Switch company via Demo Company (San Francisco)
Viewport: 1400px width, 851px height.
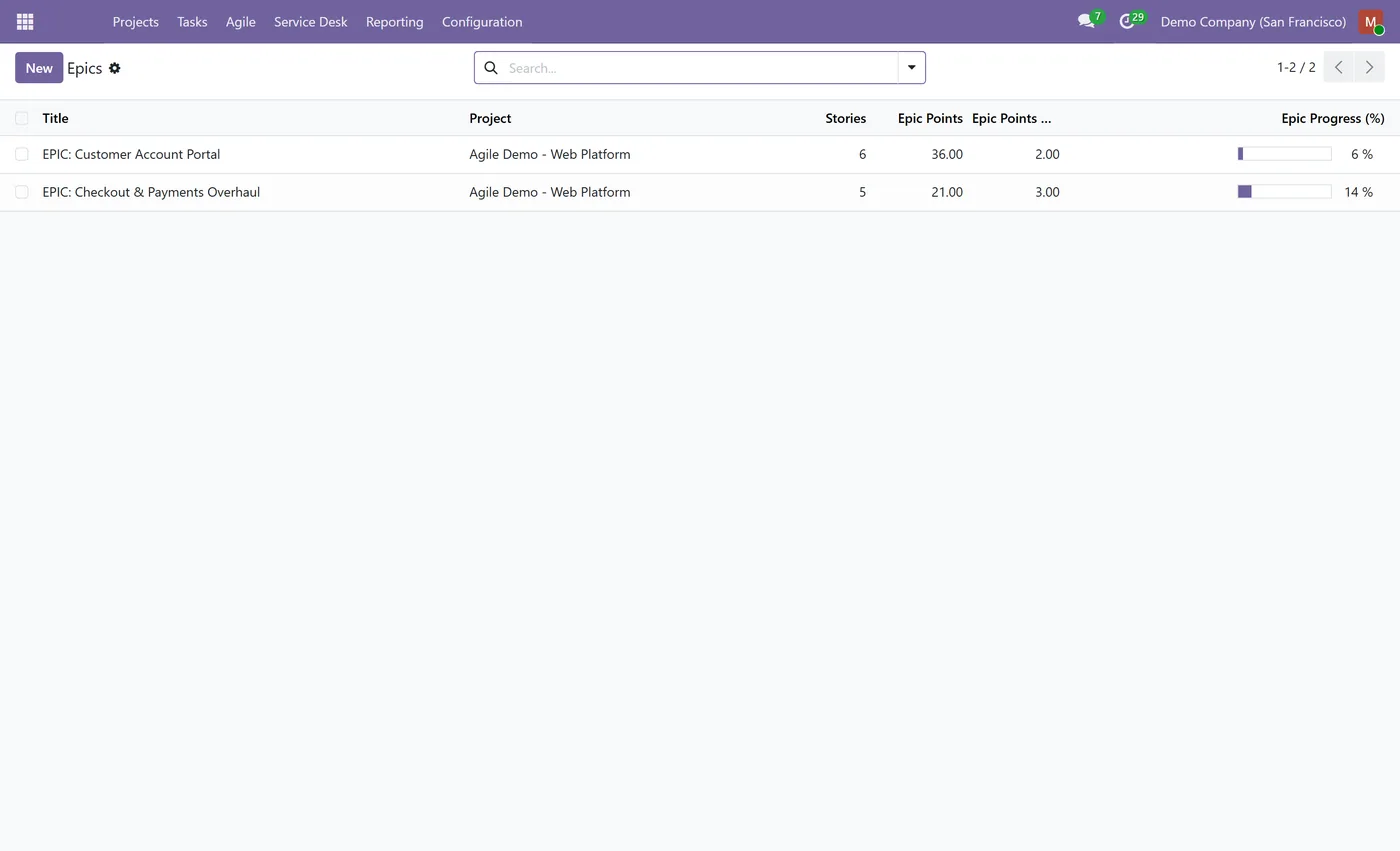pos(1253,21)
